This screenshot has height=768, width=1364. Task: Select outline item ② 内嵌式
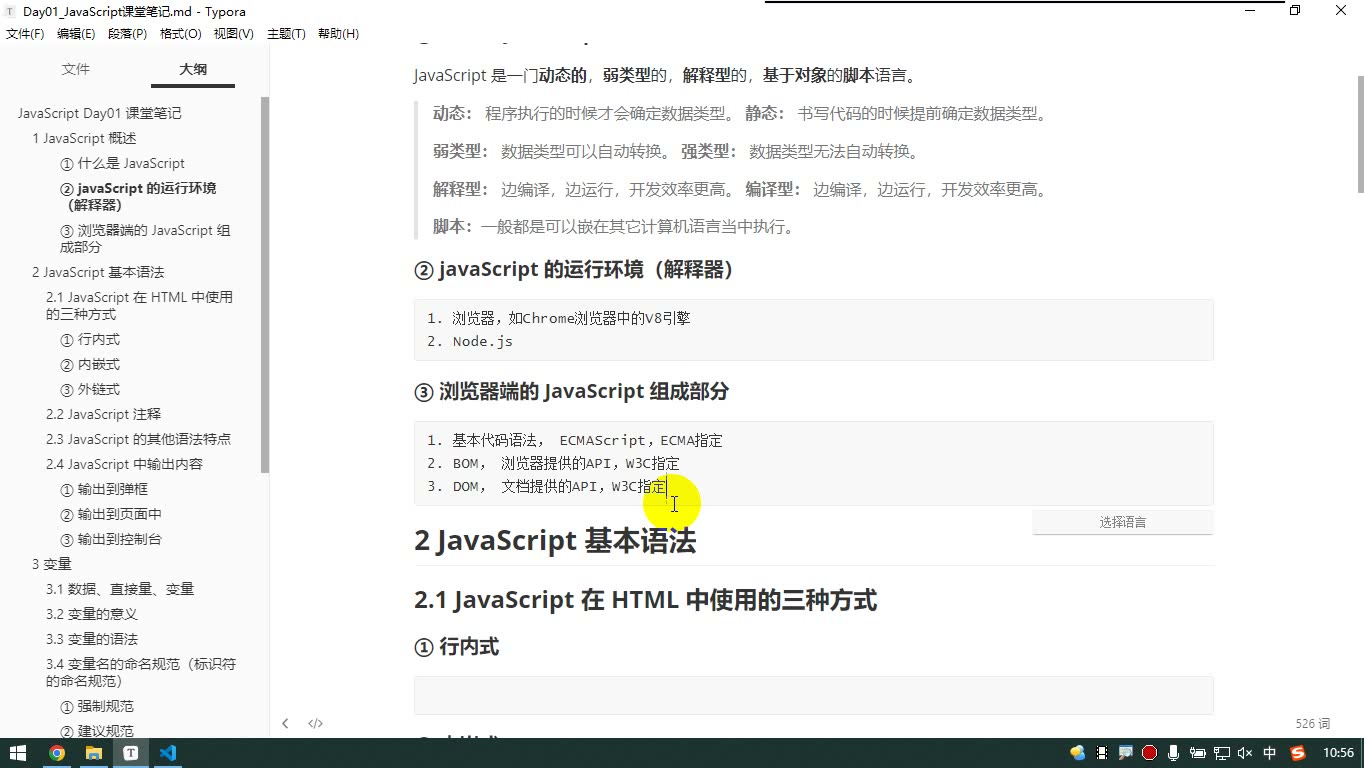90,364
